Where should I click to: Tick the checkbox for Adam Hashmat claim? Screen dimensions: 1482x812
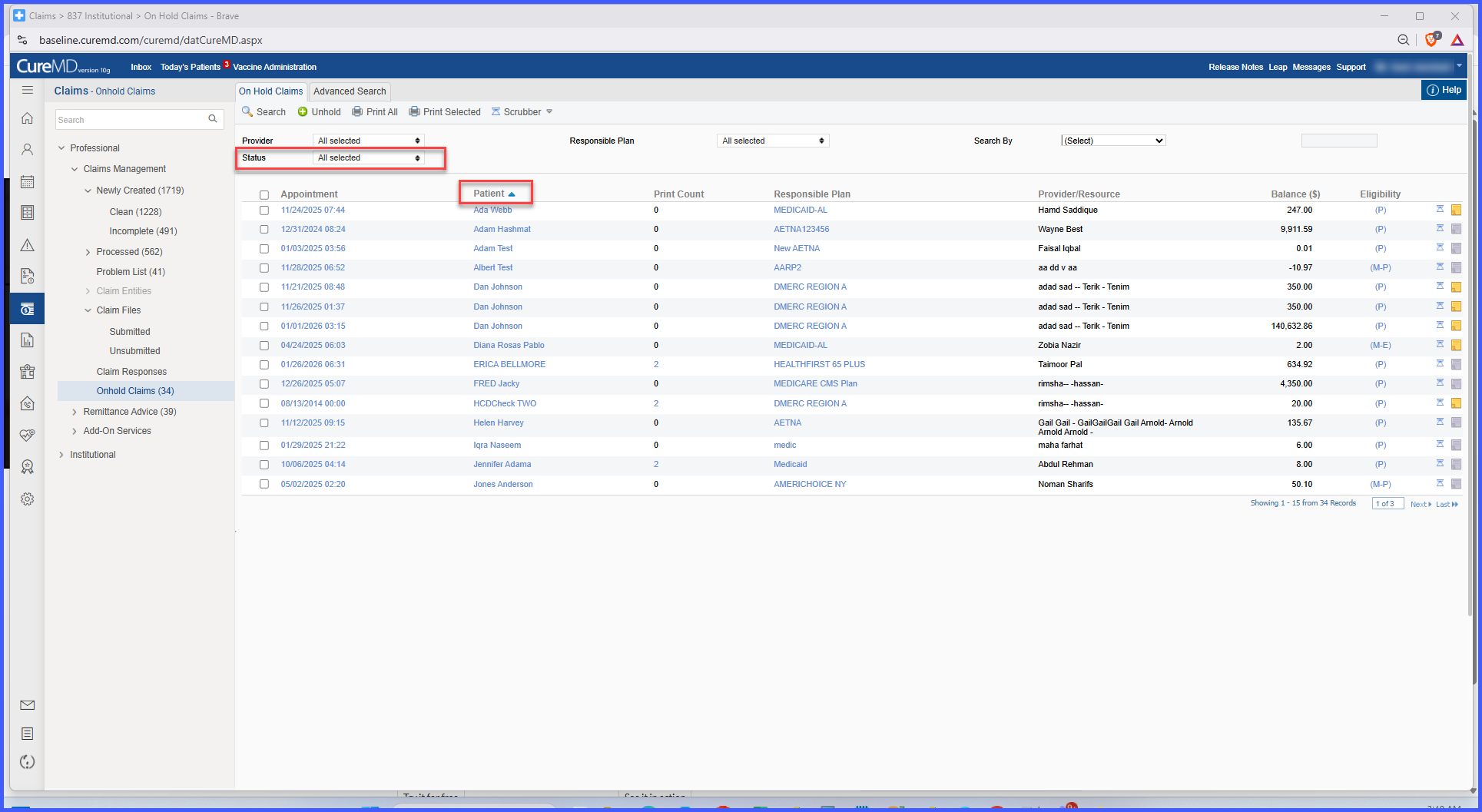click(264, 230)
